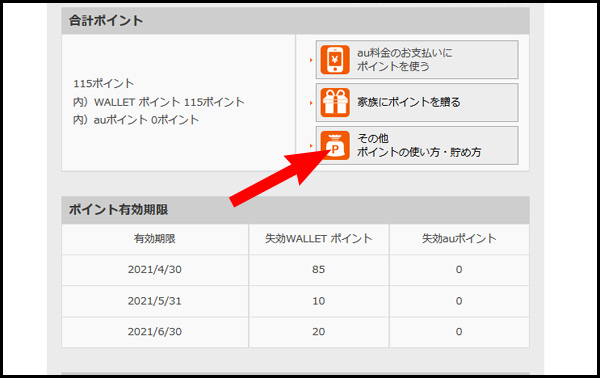Screen dimensions: 600x378
Task: Select the 2021/4/30 date cell
Action: coord(155,270)
